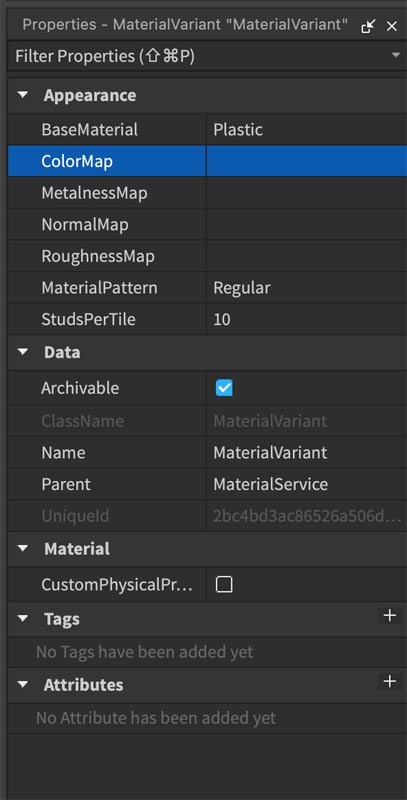
Task: Enable the CustomPhysicalProperties checkbox
Action: (x=224, y=585)
